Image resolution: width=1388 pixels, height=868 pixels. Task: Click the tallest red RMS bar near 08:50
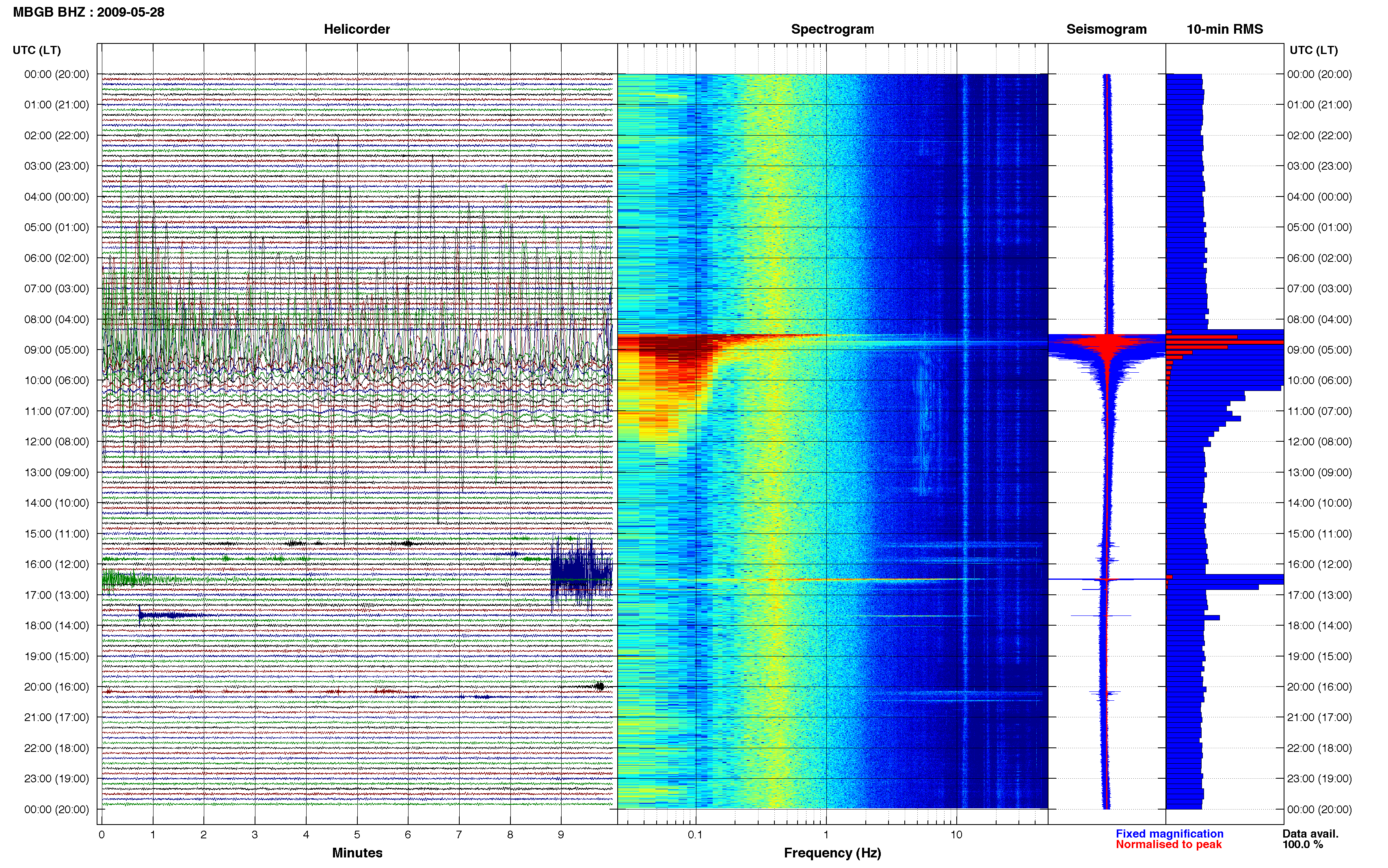(x=1224, y=342)
